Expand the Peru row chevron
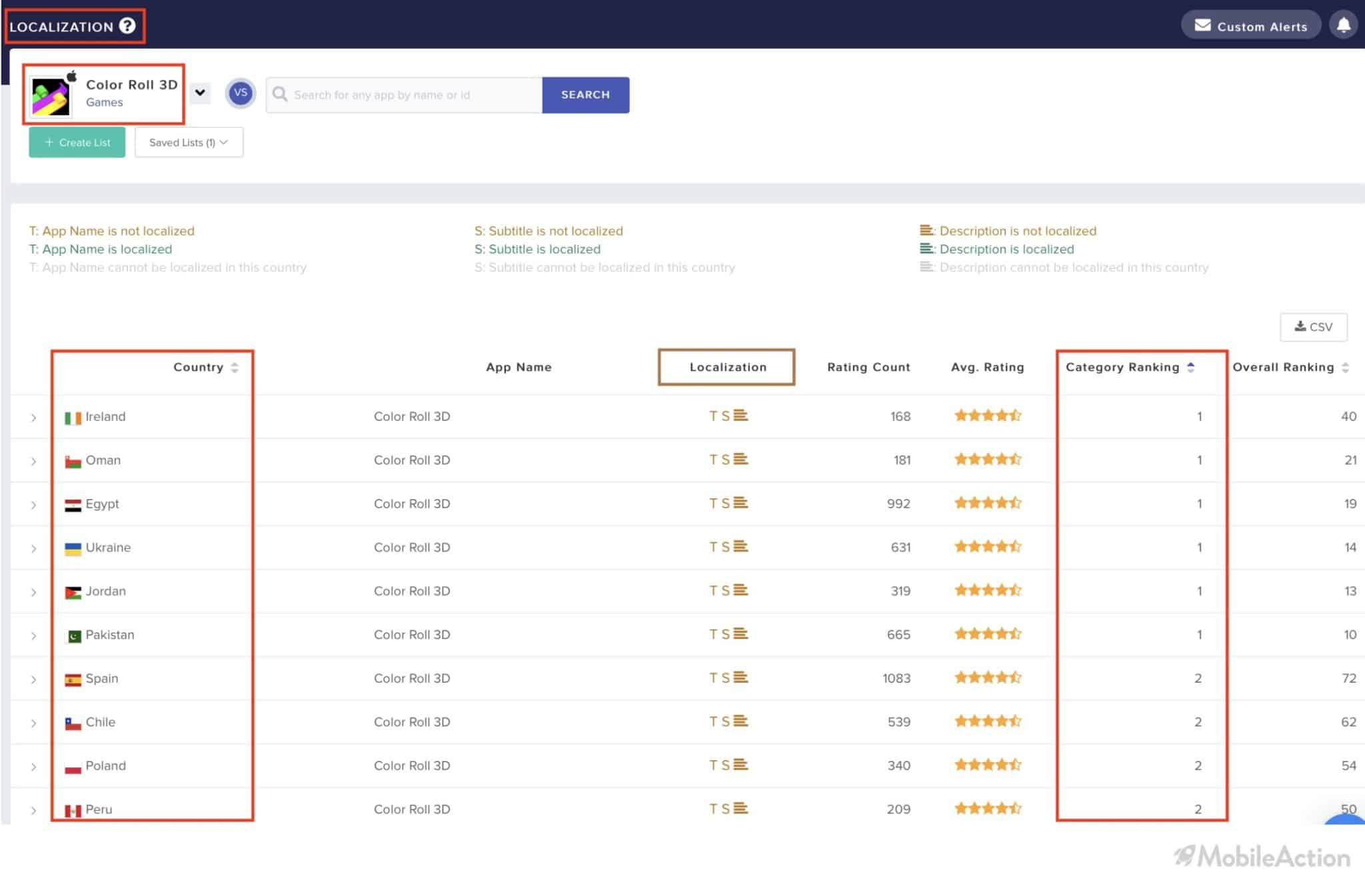 (33, 811)
